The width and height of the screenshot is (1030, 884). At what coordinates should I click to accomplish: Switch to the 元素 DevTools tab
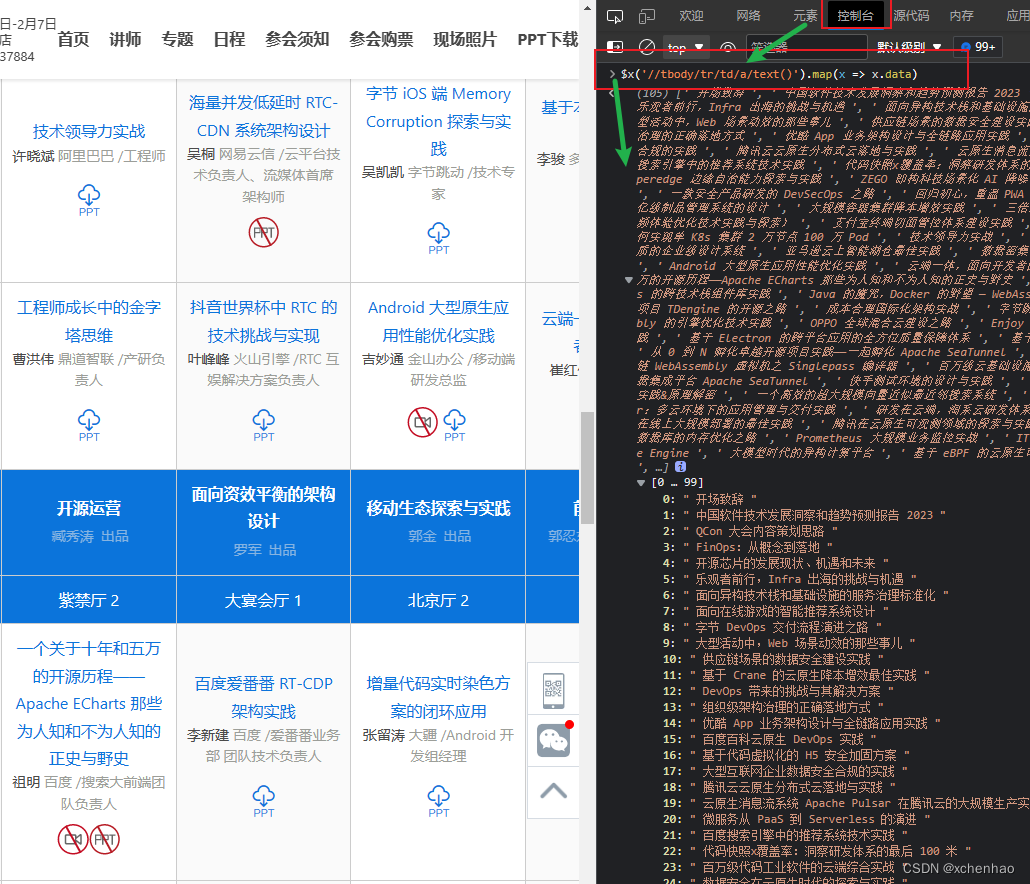(805, 16)
